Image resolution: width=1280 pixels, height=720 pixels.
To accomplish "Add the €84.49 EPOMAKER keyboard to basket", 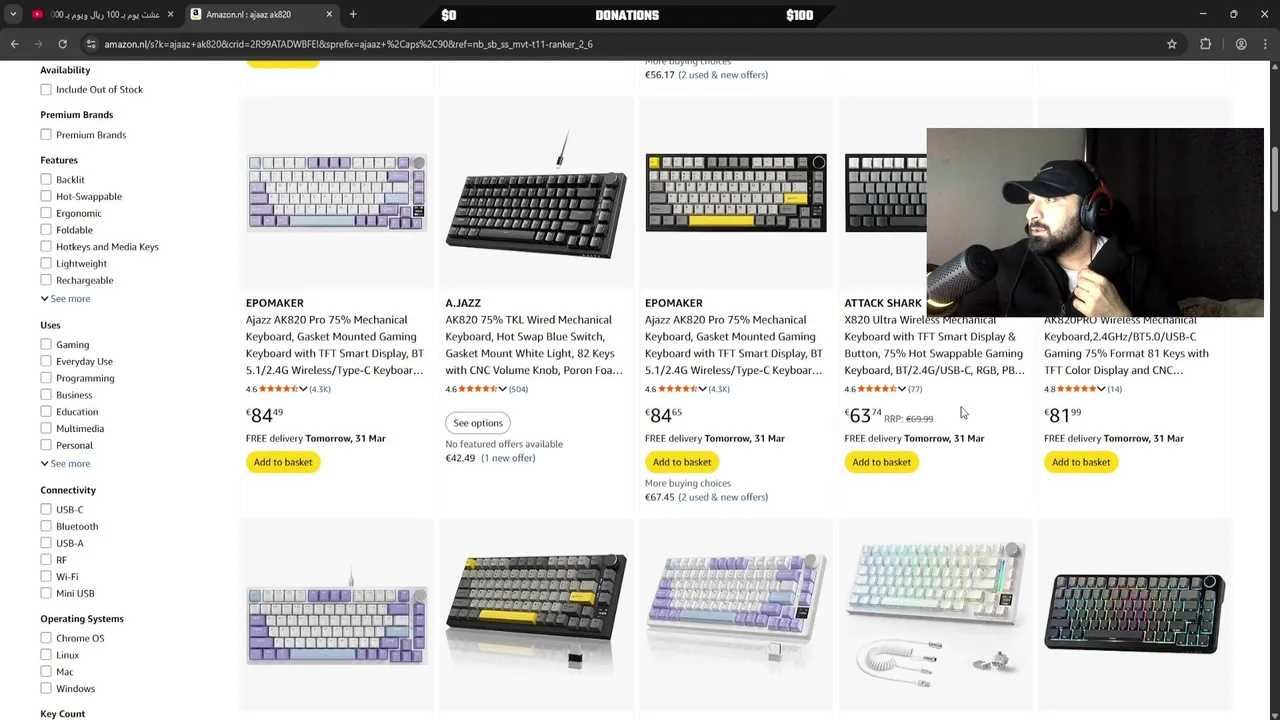I will pos(283,462).
